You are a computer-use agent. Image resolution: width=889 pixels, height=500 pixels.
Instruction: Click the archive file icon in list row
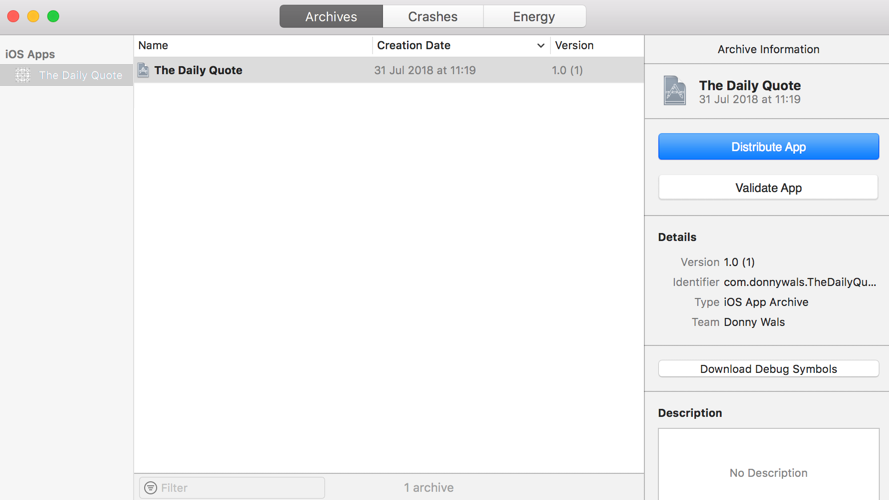143,70
